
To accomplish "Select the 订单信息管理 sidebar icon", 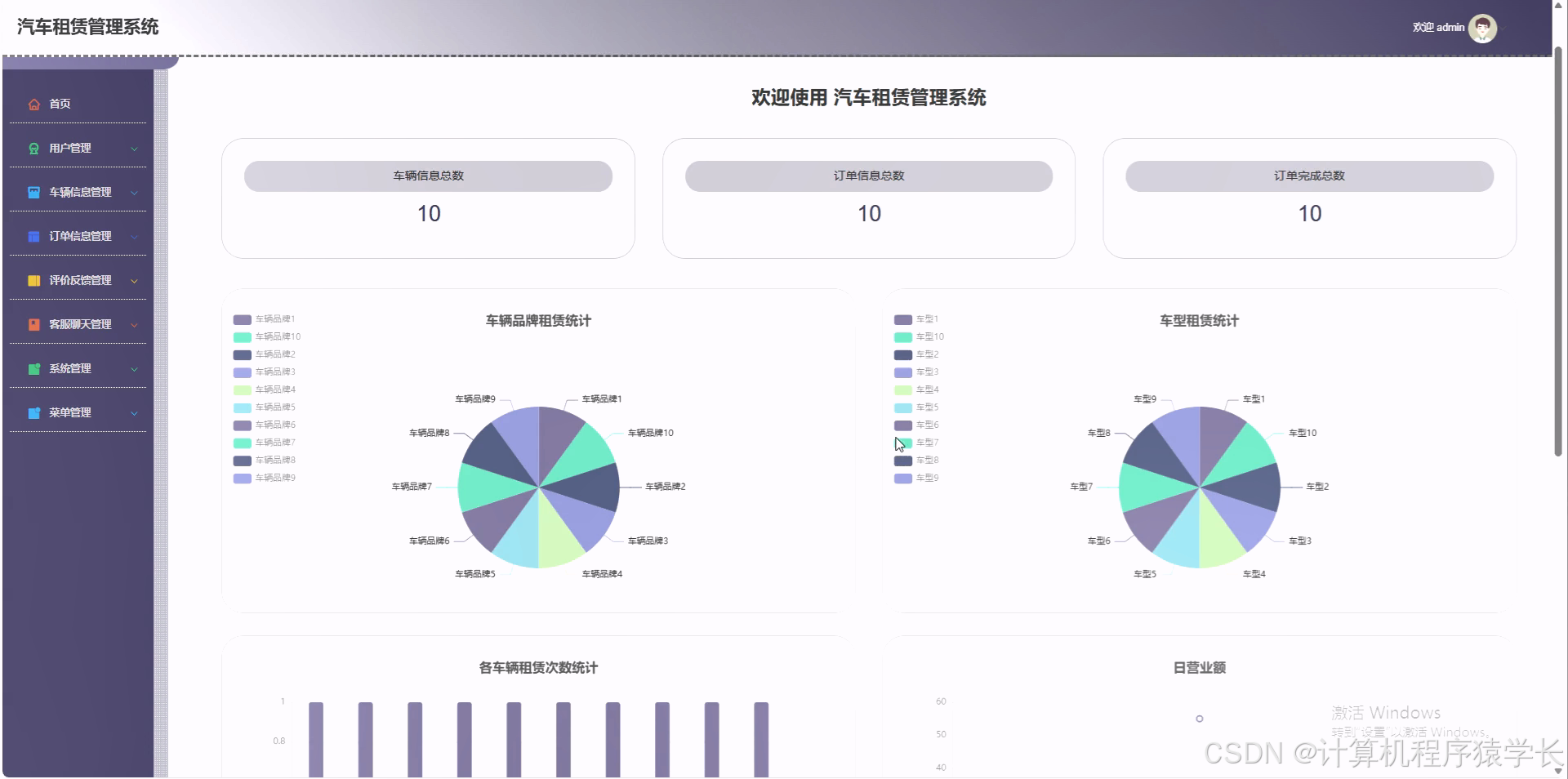I will click(x=33, y=236).
